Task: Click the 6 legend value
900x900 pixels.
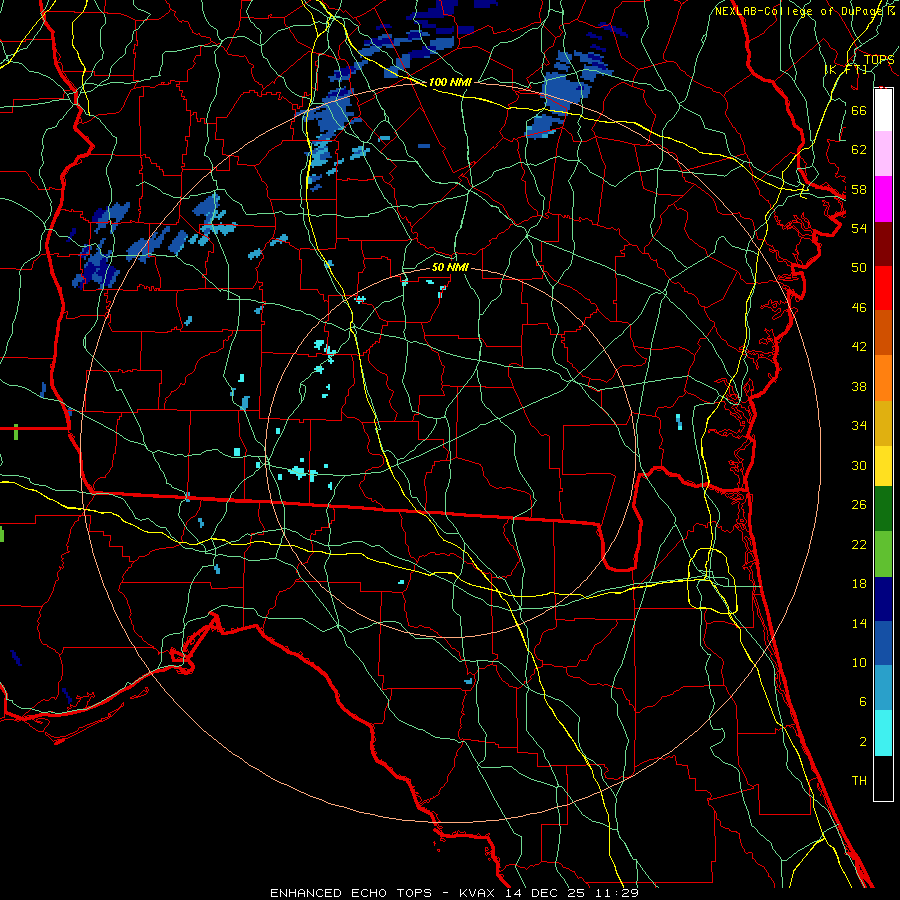Action: pos(862,702)
